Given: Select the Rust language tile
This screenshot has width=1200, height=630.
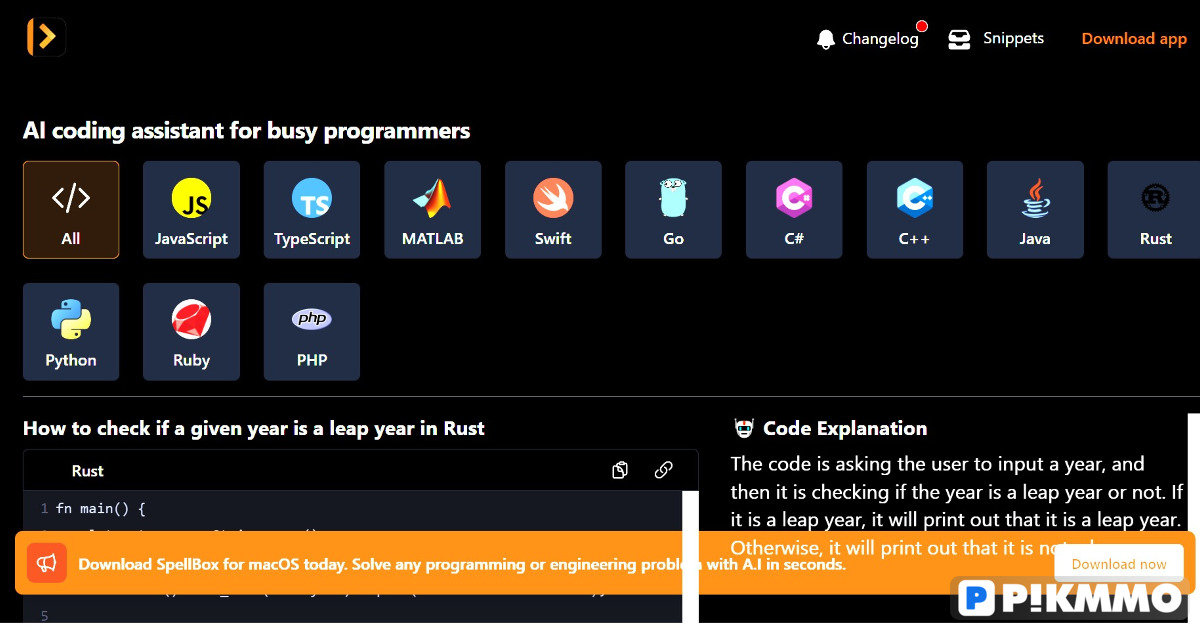Looking at the screenshot, I should point(1156,210).
